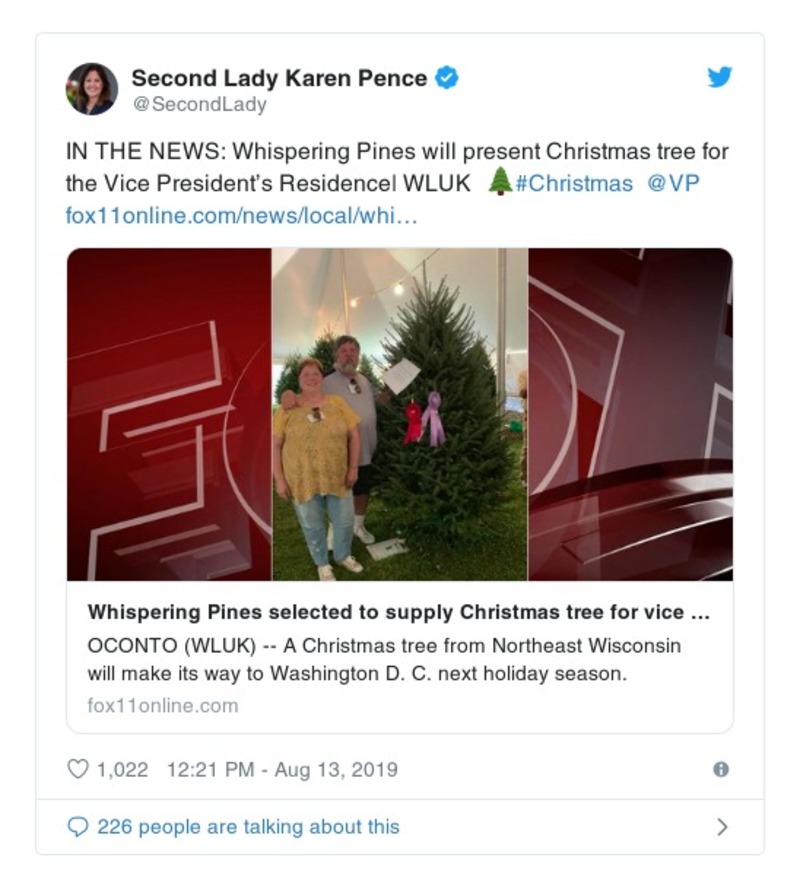This screenshot has height=889, width=800.
Task: Click the OCONTO (WLUK) article description
Action: coord(384,659)
